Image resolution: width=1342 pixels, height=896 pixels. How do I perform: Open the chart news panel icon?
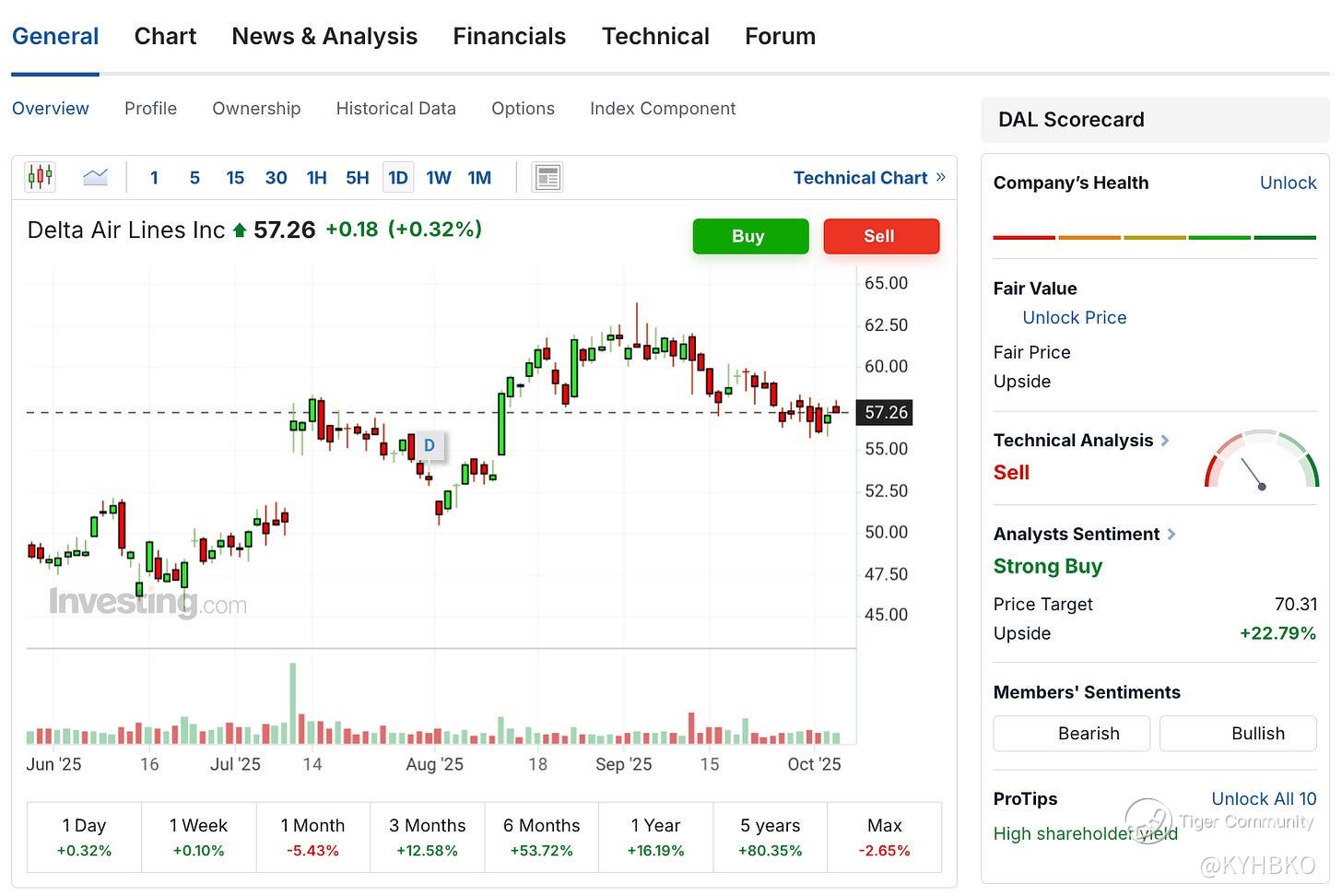point(547,177)
